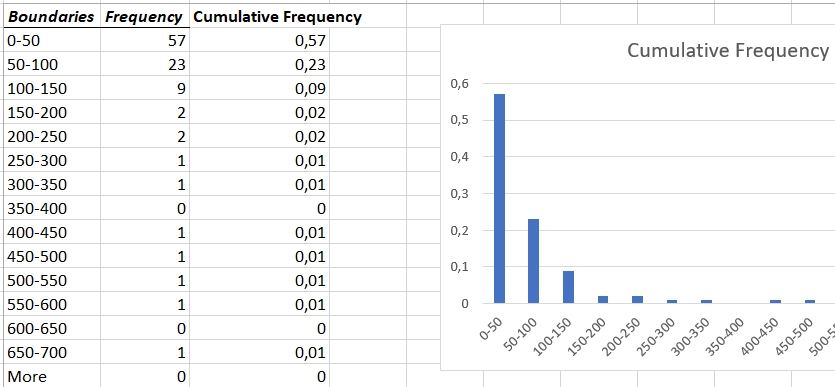Click the 100-150 bar in chart
The height and width of the screenshot is (387, 835).
point(568,287)
